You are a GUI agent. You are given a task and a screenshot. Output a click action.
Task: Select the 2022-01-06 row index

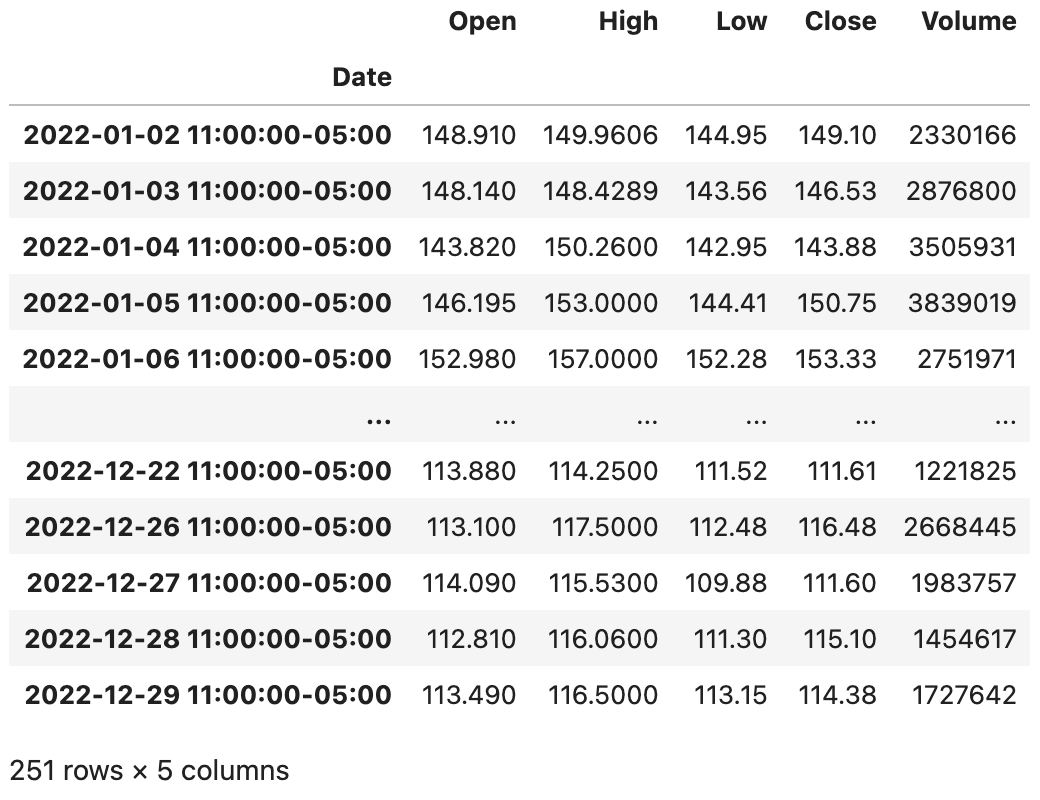(207, 359)
